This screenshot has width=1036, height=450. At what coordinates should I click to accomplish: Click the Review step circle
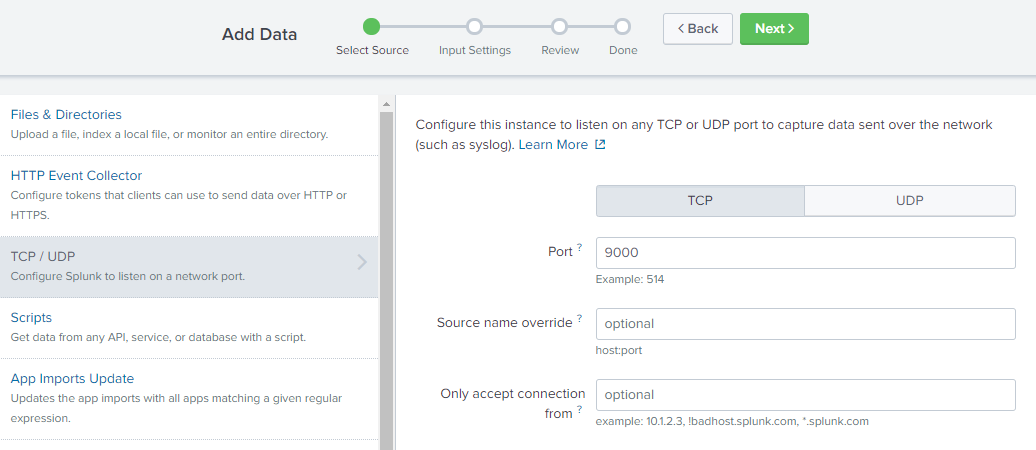560,27
